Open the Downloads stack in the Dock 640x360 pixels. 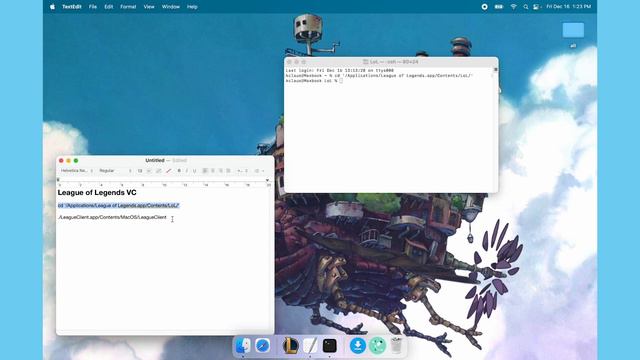point(358,346)
